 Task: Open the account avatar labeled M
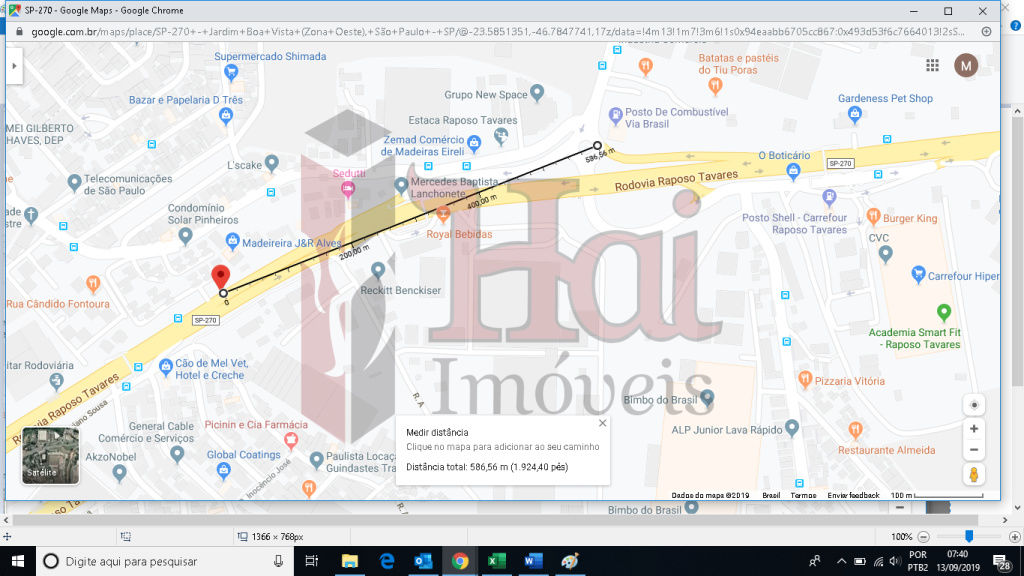pos(966,65)
